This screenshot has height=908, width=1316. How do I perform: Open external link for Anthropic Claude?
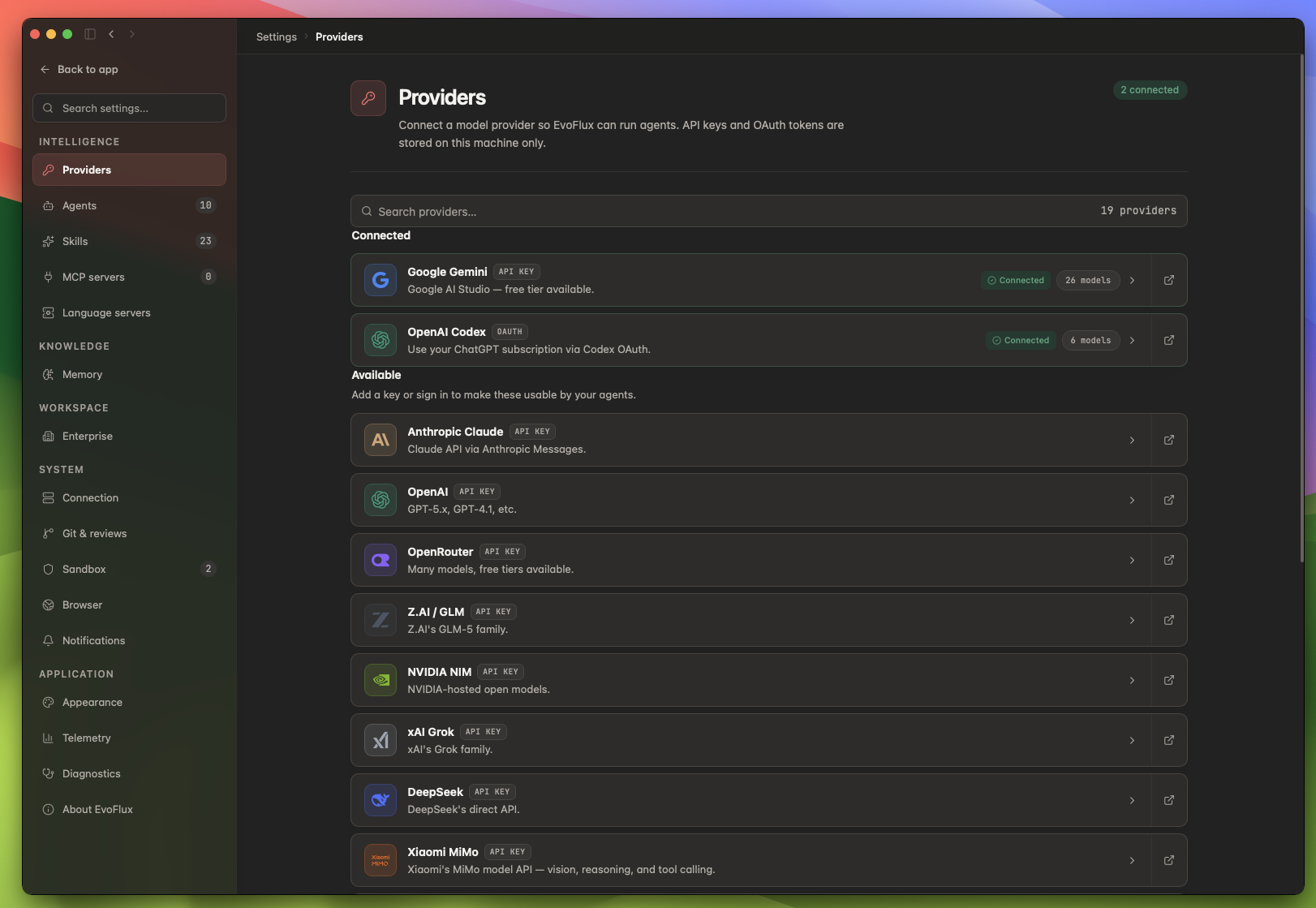tap(1168, 440)
